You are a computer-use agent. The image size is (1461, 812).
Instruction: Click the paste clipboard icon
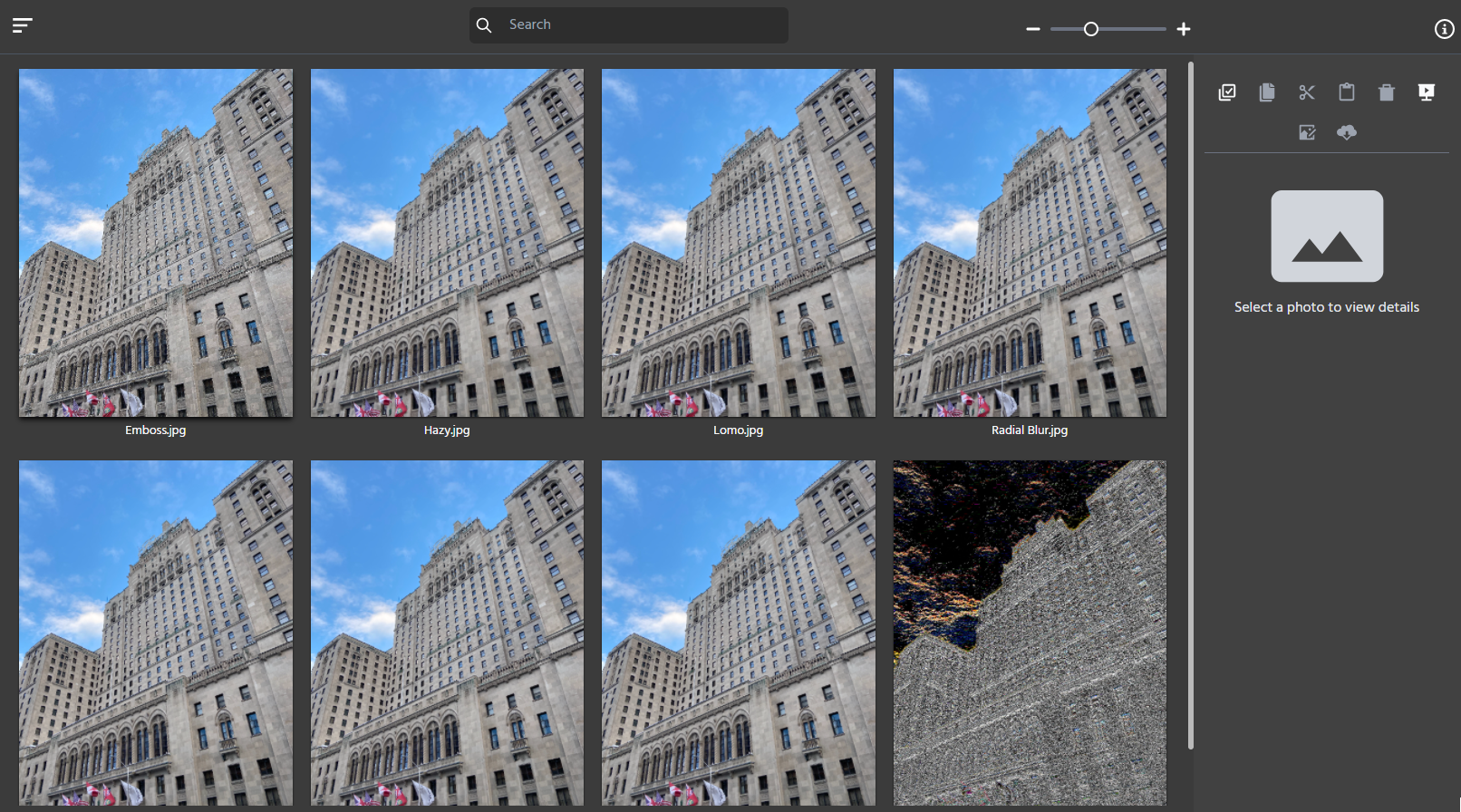1347,92
